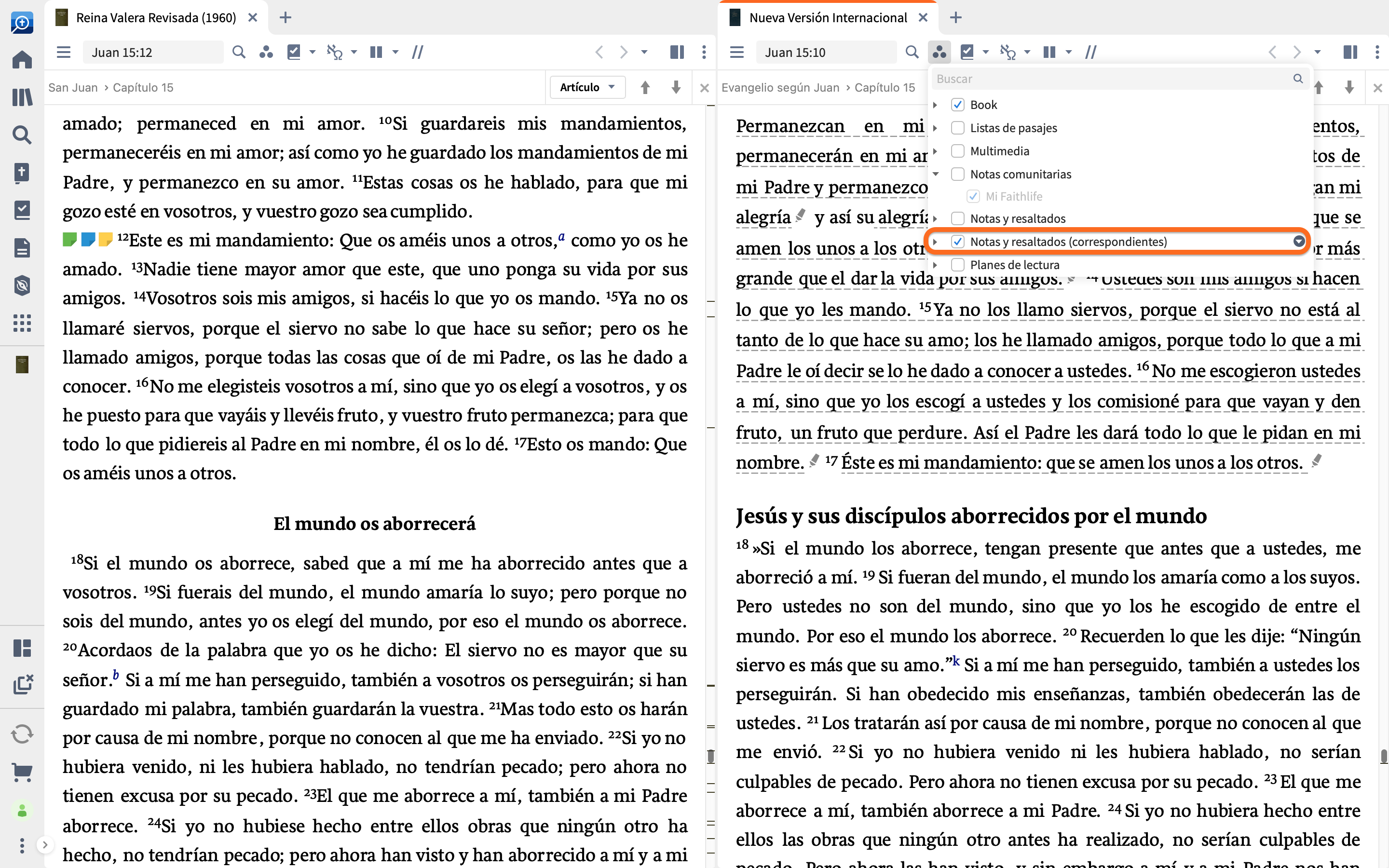Open the checklist Documents icon in sidebar
Screen dimensions: 1389x868
(x=22, y=210)
